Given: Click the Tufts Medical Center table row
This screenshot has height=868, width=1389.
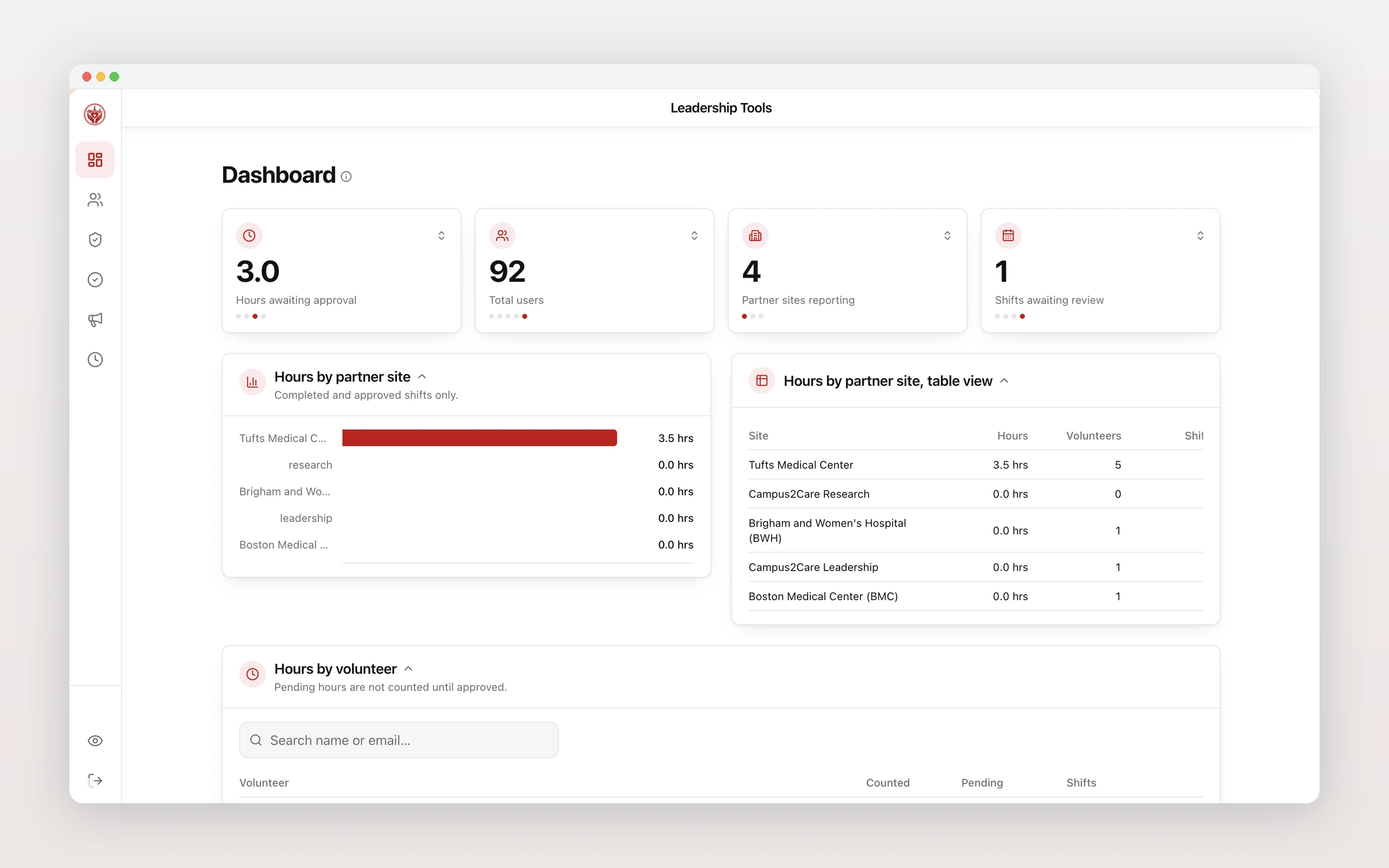Looking at the screenshot, I should tap(976, 465).
